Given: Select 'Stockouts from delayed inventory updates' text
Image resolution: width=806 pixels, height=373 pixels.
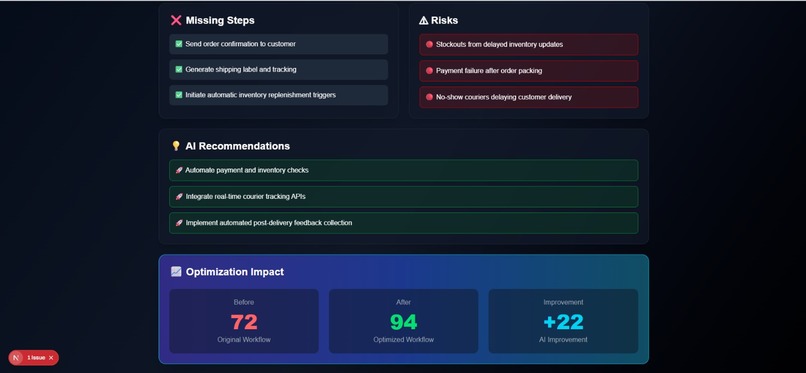Looking at the screenshot, I should pos(499,45).
